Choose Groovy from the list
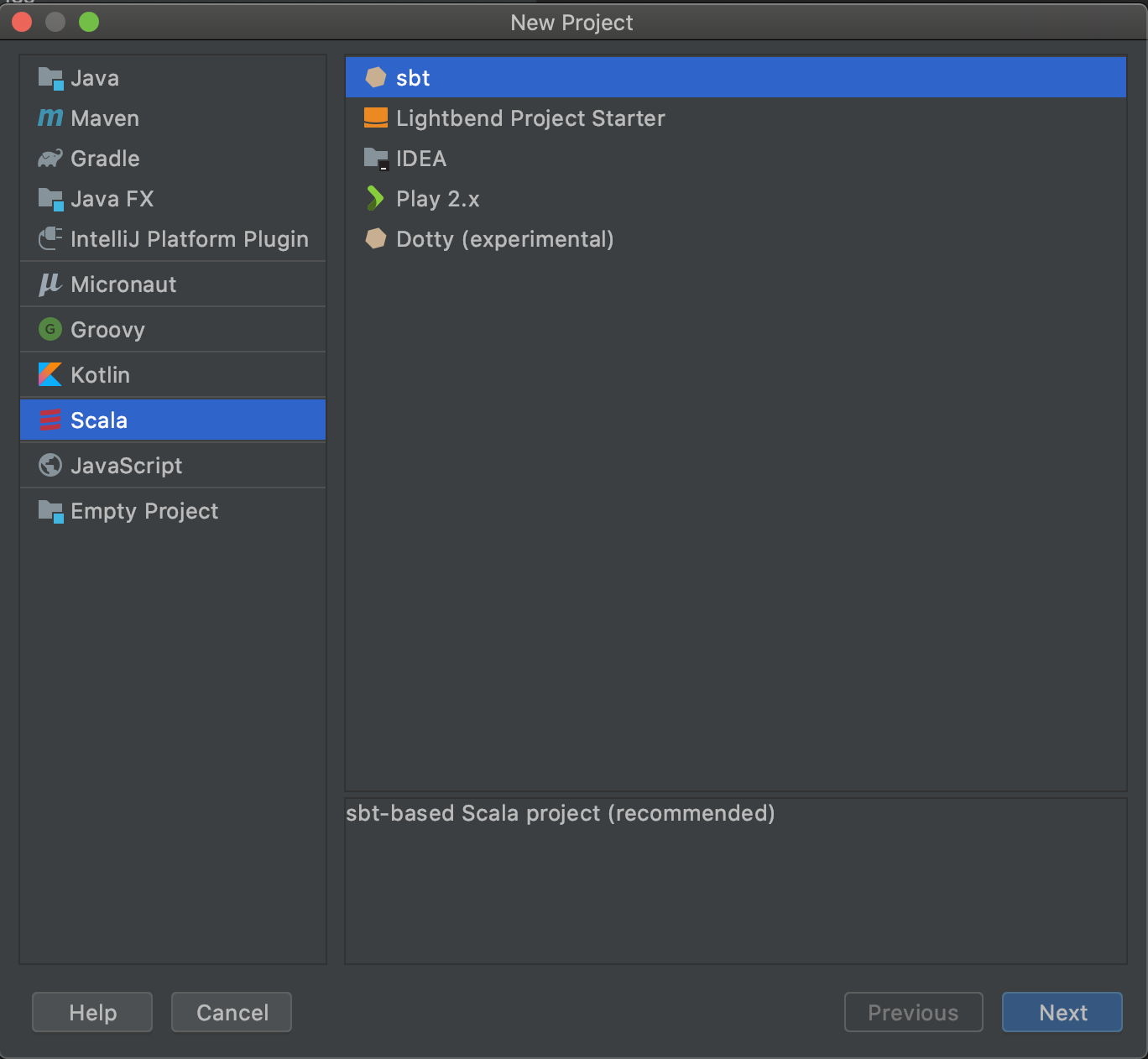This screenshot has width=1148, height=1059. pyautogui.click(x=173, y=330)
